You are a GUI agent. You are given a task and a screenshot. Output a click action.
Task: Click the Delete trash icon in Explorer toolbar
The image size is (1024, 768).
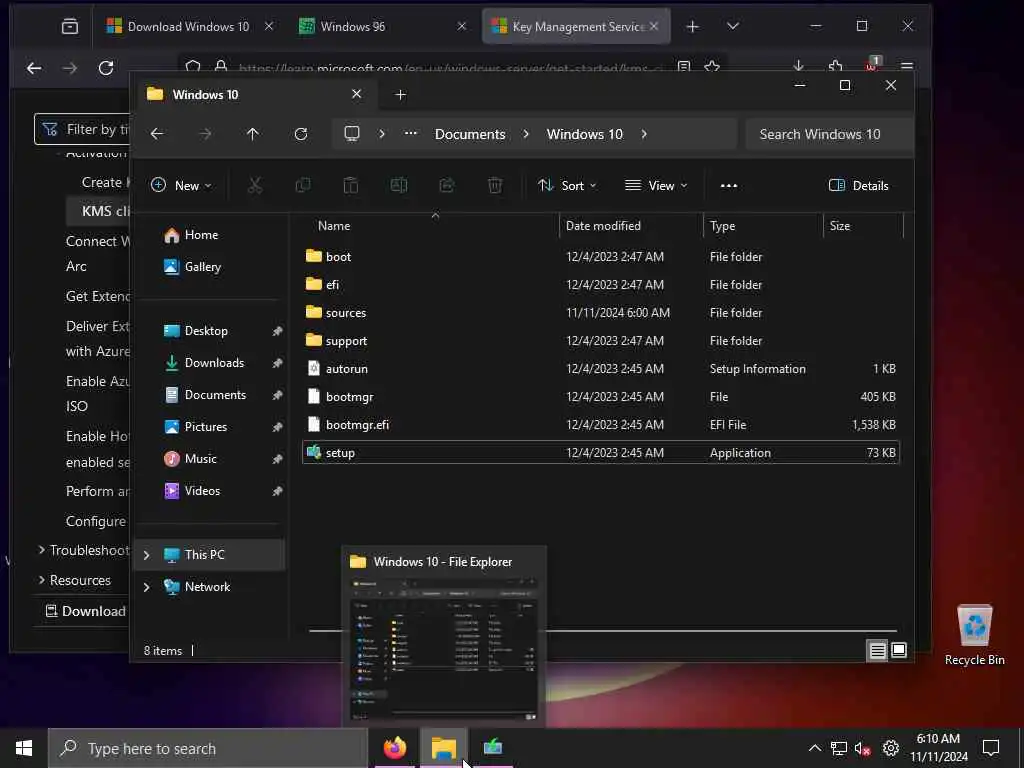point(495,186)
